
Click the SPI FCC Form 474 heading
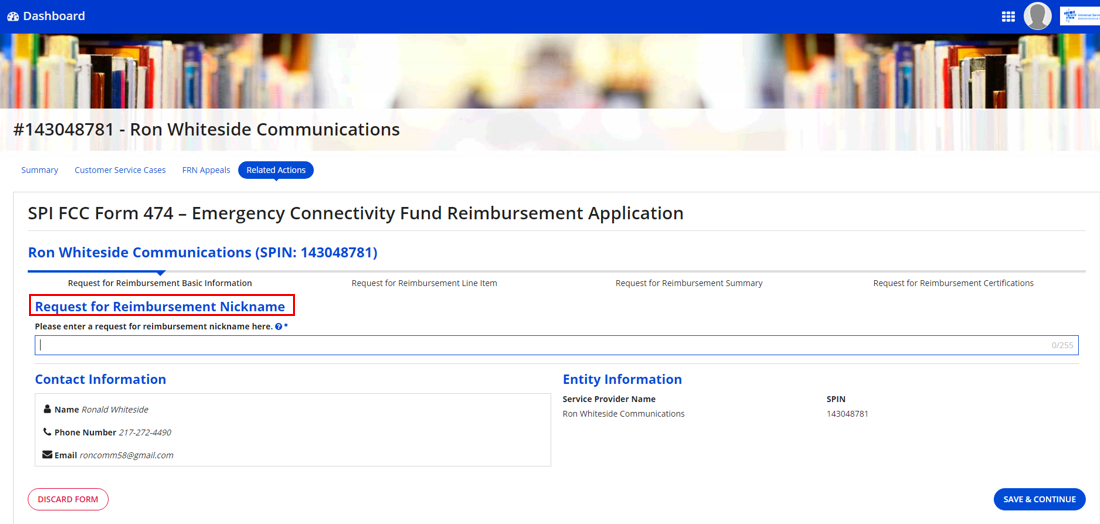356,213
